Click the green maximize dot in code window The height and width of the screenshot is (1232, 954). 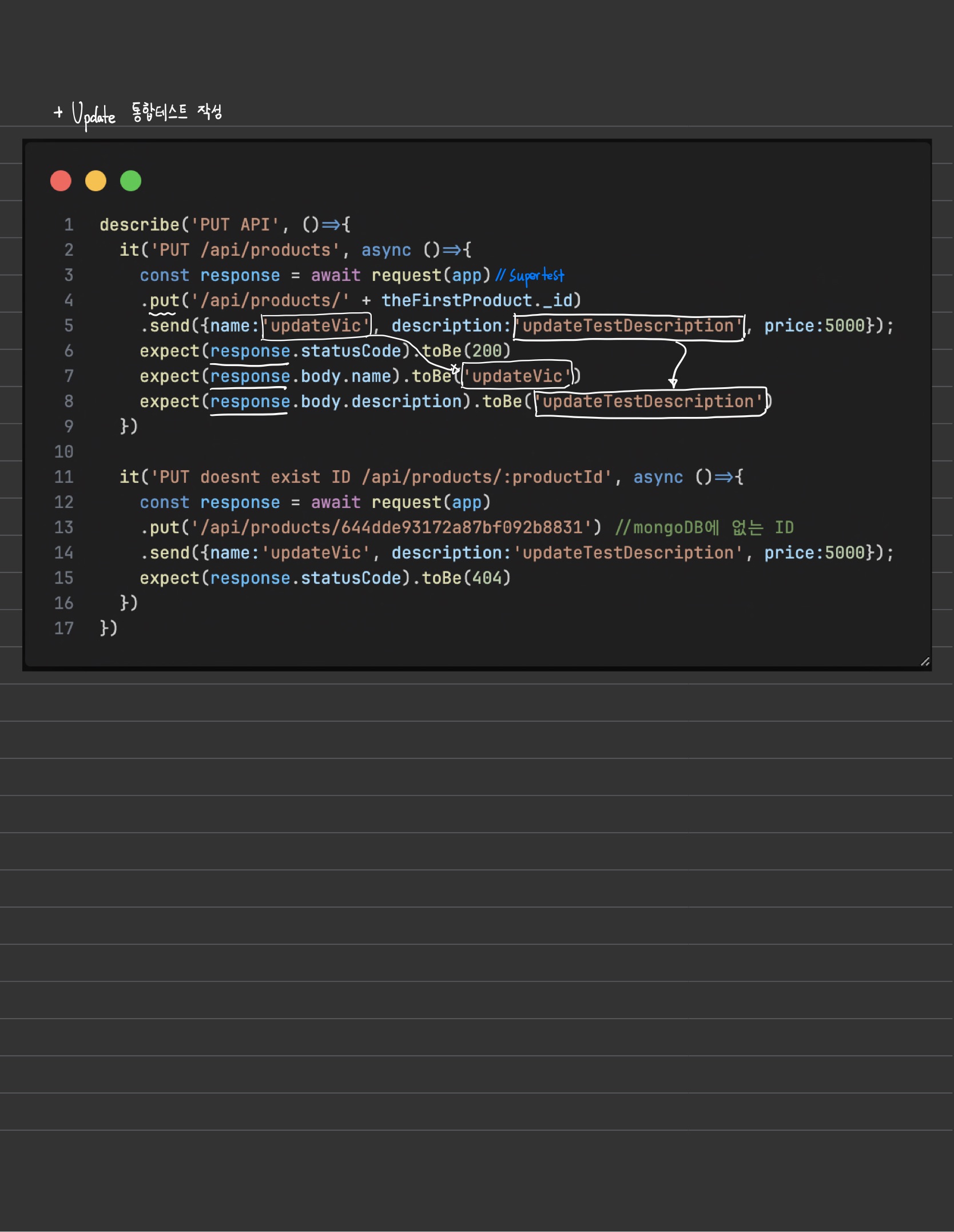pos(130,181)
